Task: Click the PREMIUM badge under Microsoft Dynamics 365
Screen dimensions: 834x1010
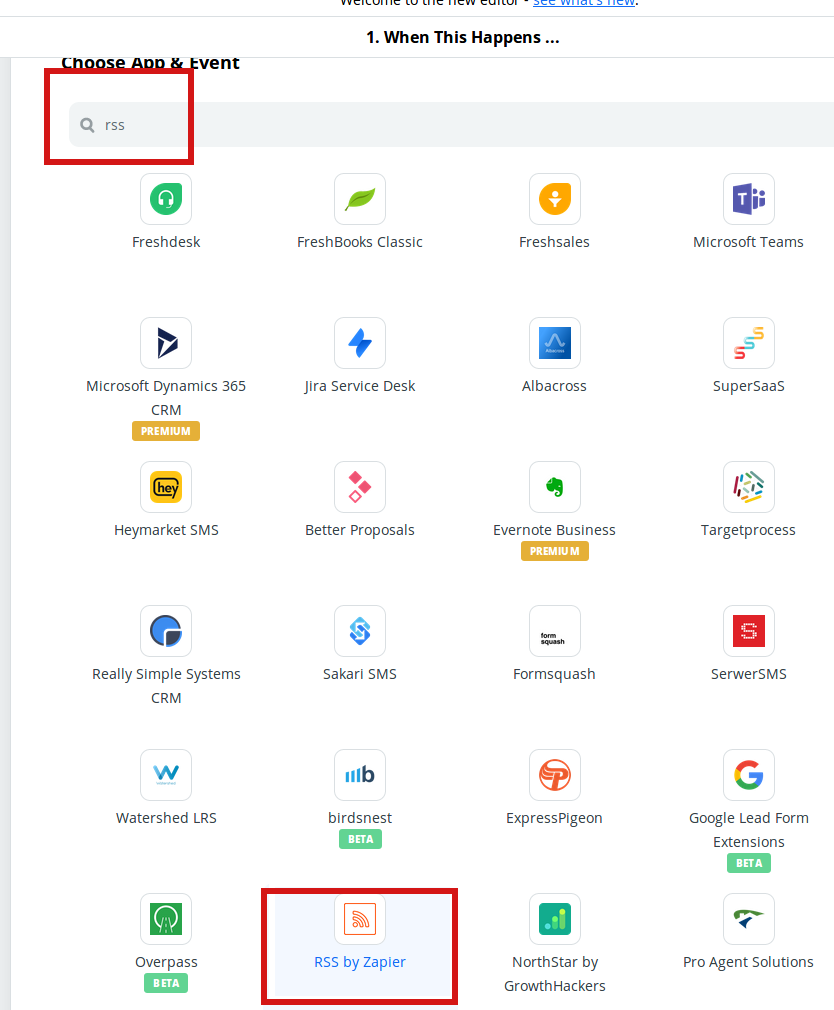Action: coord(166,431)
